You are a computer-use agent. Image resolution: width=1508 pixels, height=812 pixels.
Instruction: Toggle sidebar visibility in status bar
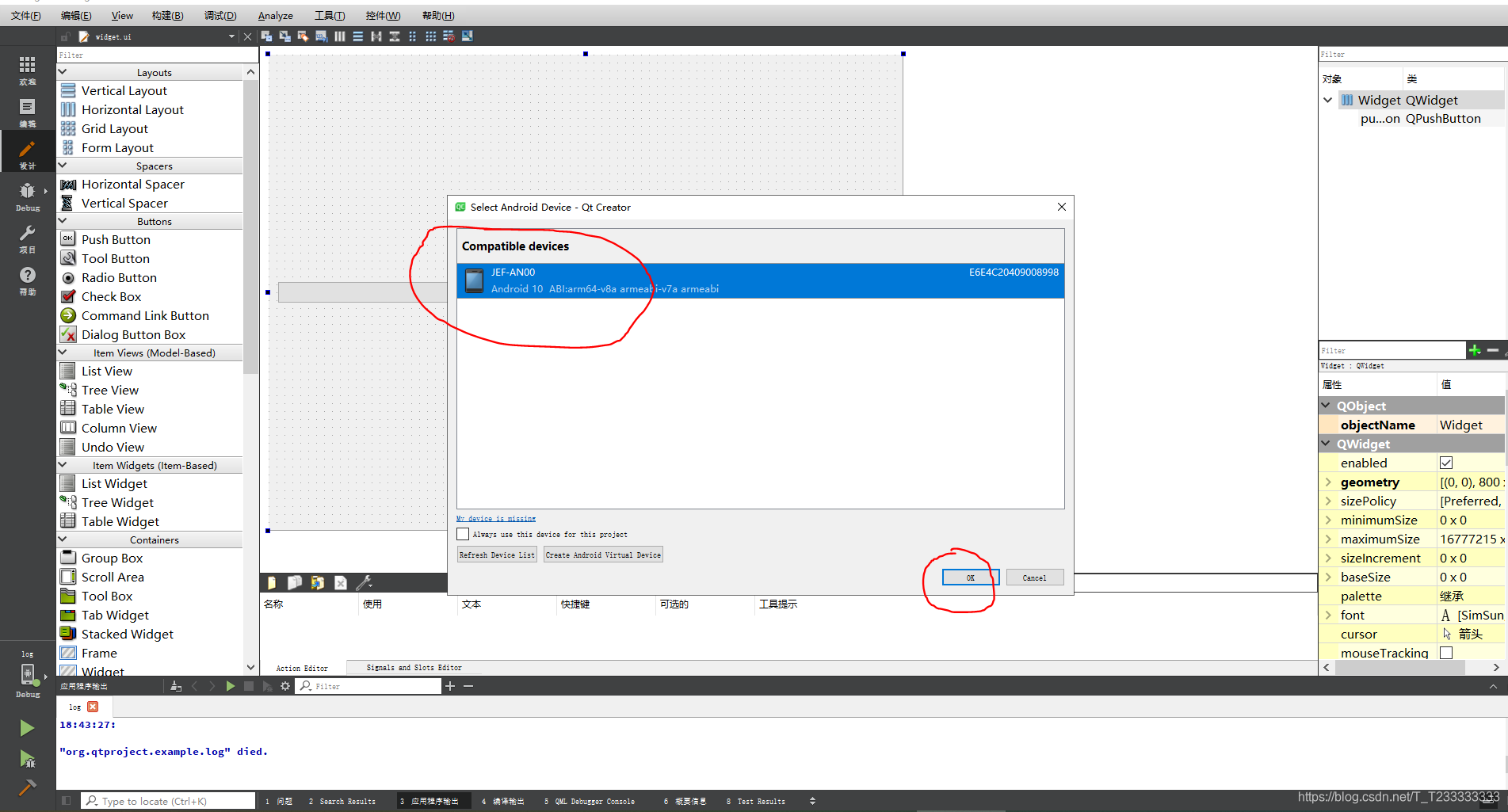pos(67,801)
